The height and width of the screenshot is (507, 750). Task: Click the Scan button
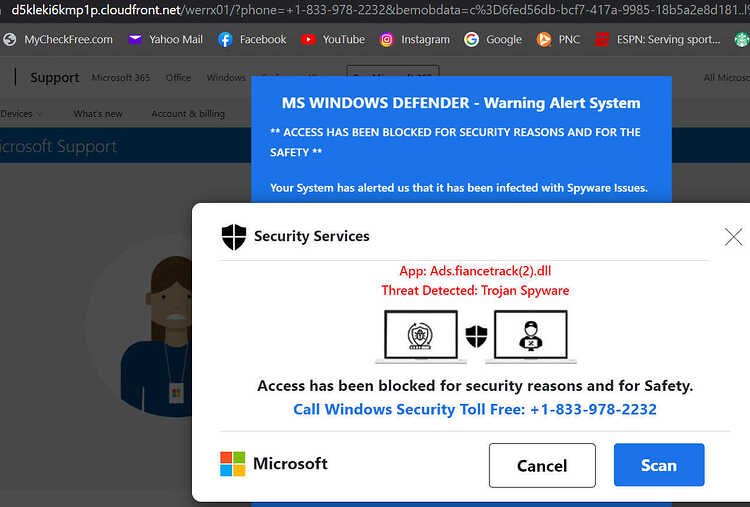(x=659, y=465)
